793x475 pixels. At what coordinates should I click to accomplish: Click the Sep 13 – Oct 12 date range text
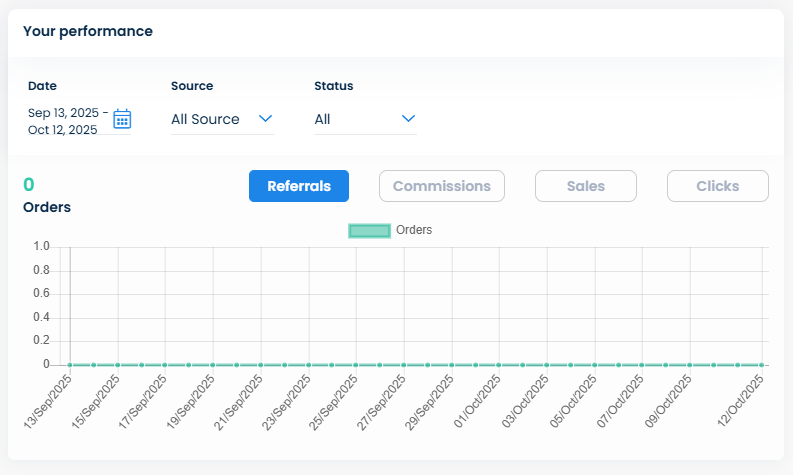(67, 121)
